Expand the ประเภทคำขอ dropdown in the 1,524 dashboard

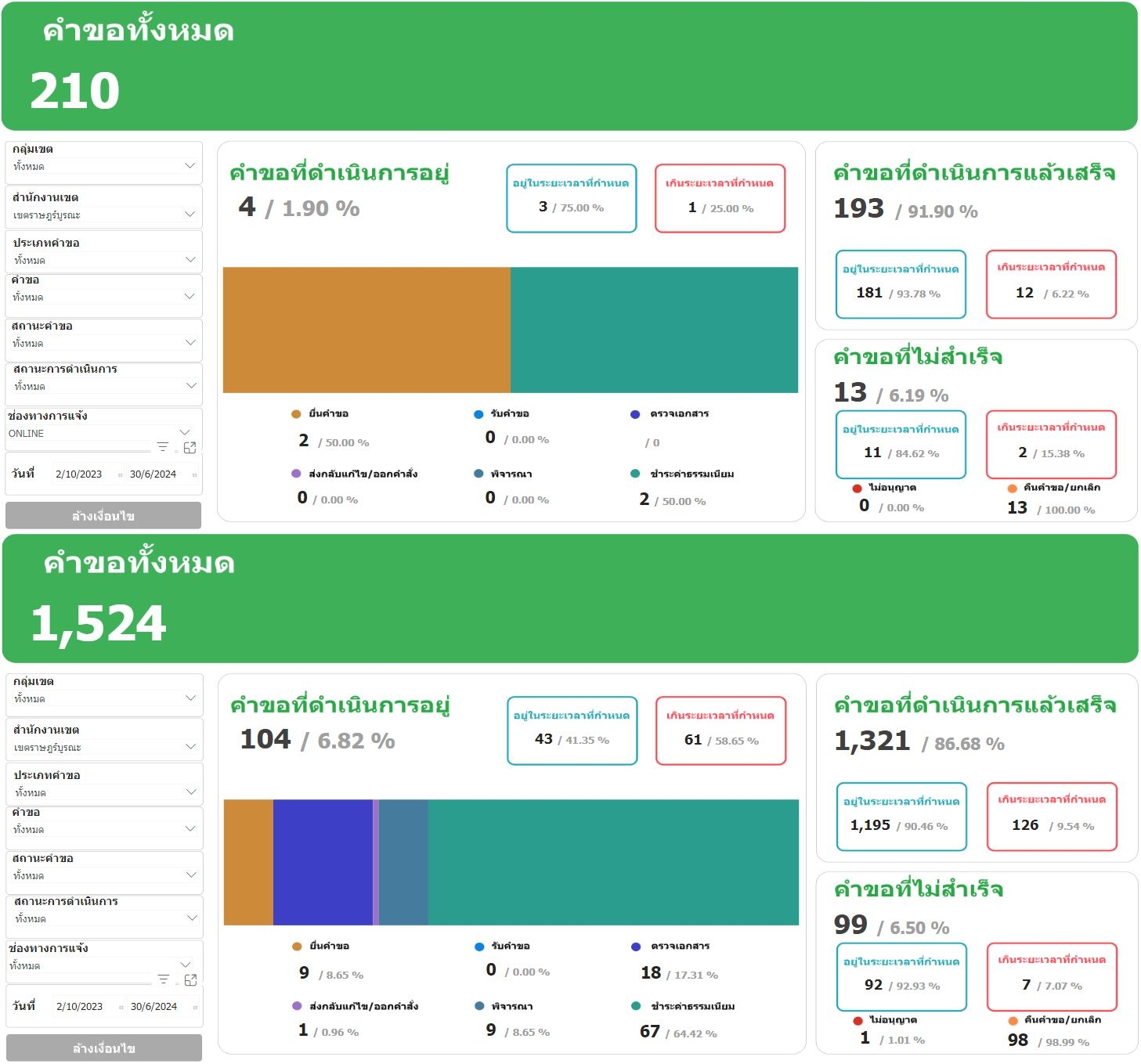tap(190, 792)
